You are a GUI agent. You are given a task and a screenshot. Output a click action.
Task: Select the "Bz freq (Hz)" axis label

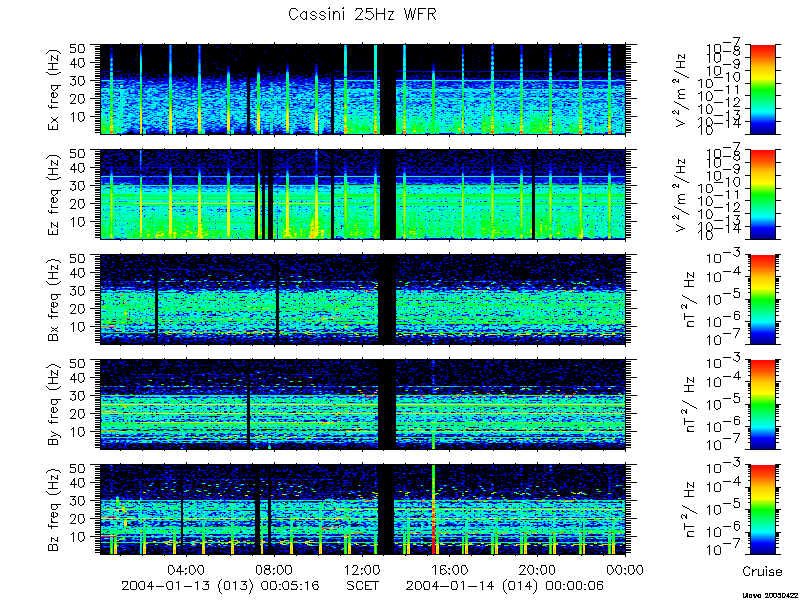54,509
